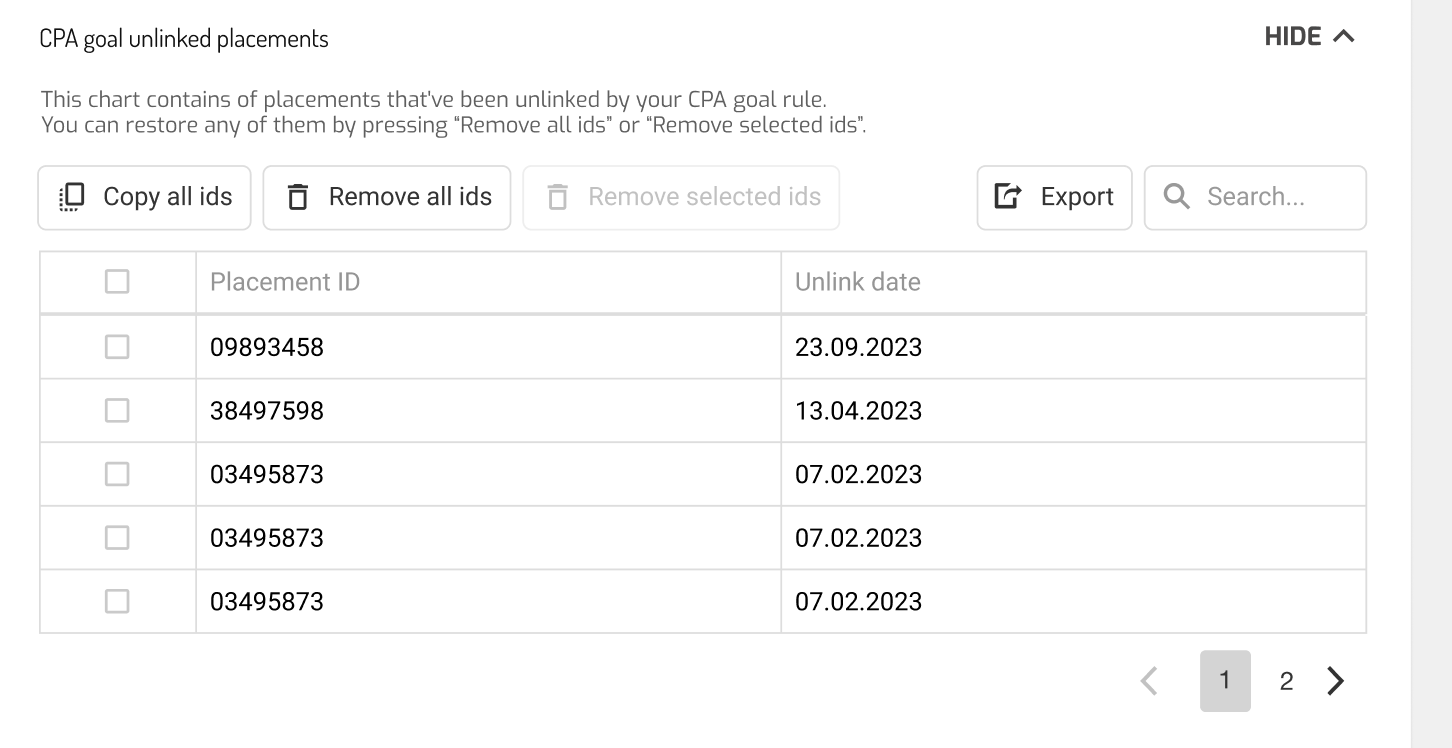
Task: Click the trash icon in Remove all ids
Action: 298,197
